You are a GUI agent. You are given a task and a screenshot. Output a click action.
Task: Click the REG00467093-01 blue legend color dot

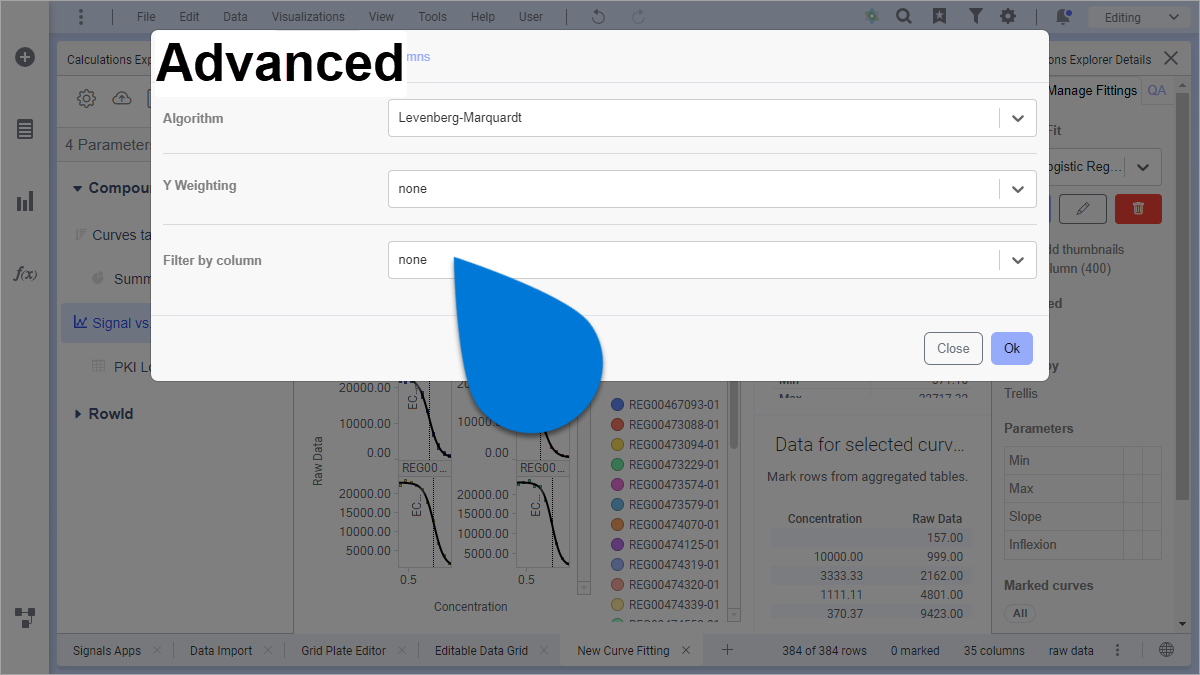pos(617,405)
